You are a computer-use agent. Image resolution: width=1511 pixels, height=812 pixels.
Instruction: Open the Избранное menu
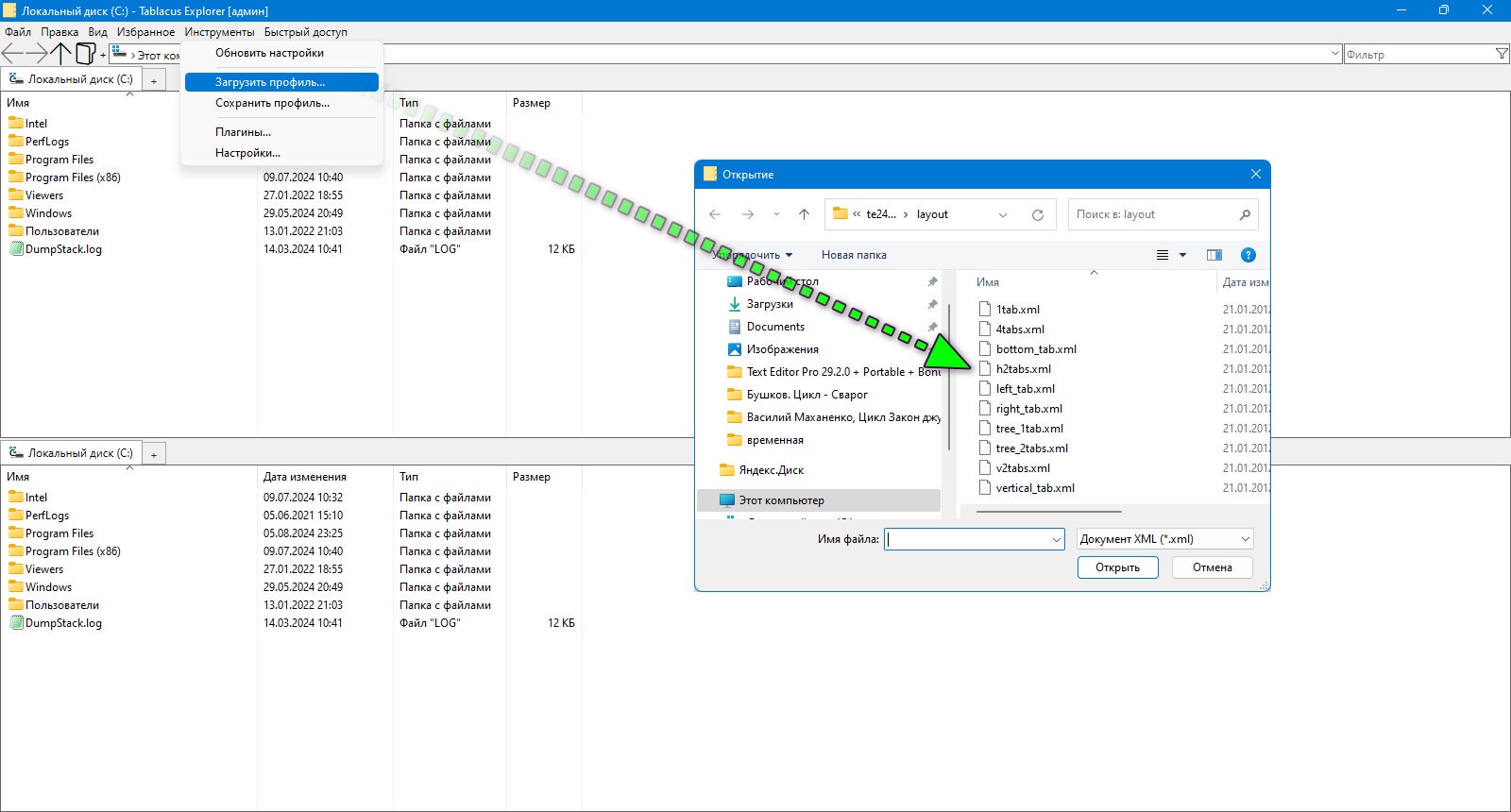tap(145, 32)
